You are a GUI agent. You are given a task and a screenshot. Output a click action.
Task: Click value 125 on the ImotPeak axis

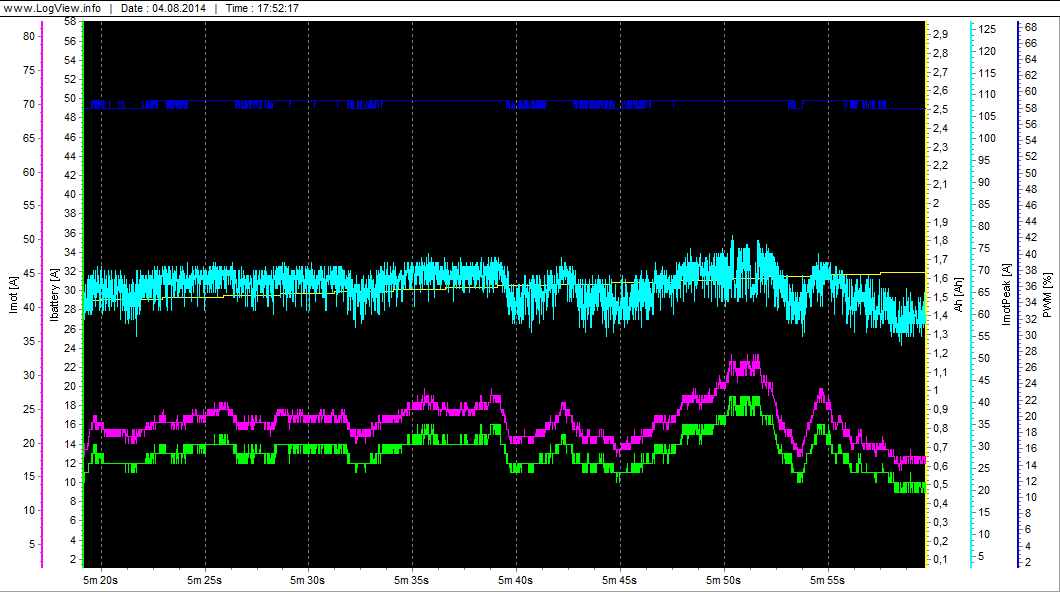987,29
